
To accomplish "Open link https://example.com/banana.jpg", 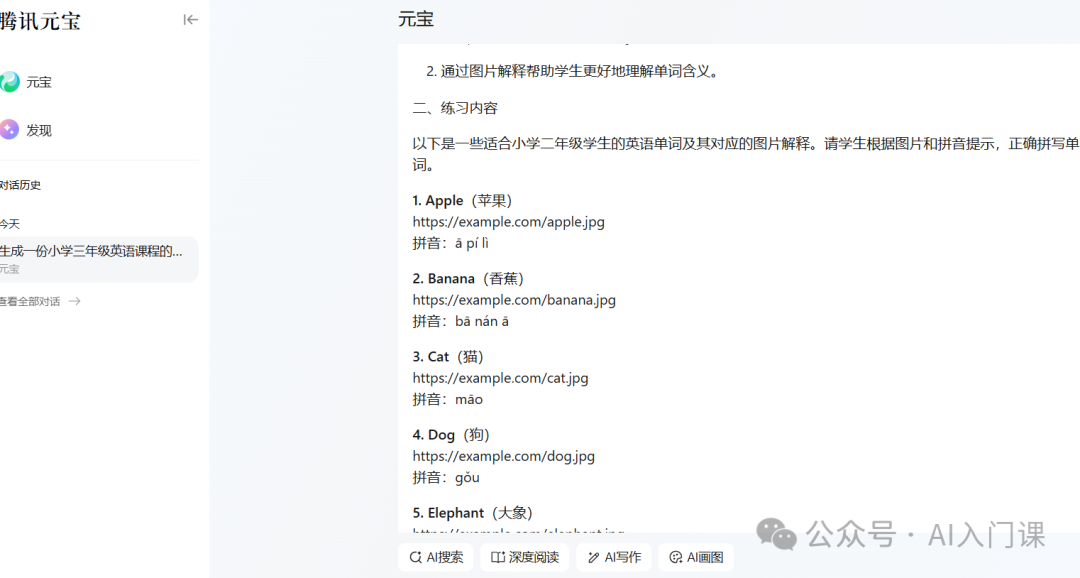I will (514, 300).
